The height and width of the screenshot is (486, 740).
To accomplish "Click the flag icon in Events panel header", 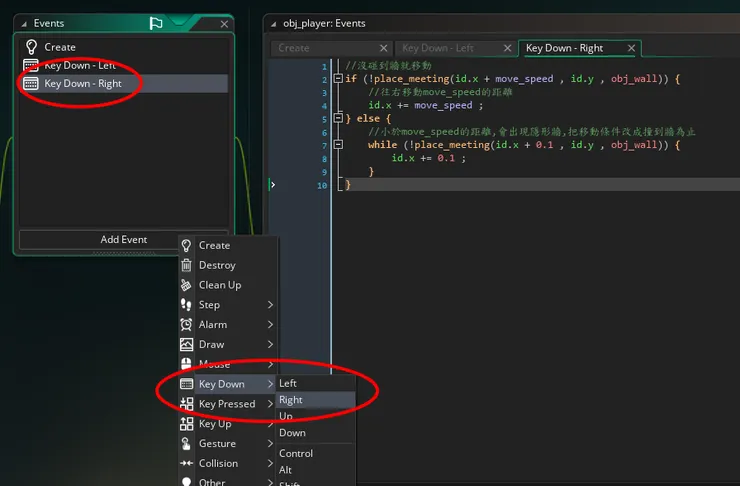I will [x=156, y=23].
